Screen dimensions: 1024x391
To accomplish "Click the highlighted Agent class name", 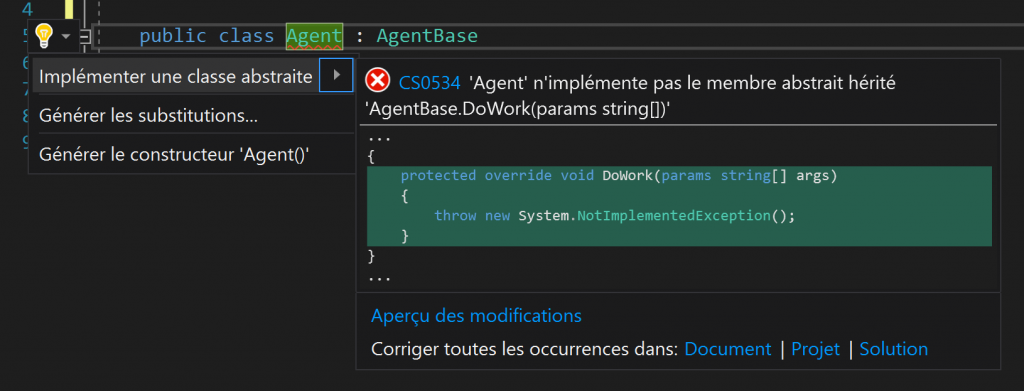I will [314, 36].
